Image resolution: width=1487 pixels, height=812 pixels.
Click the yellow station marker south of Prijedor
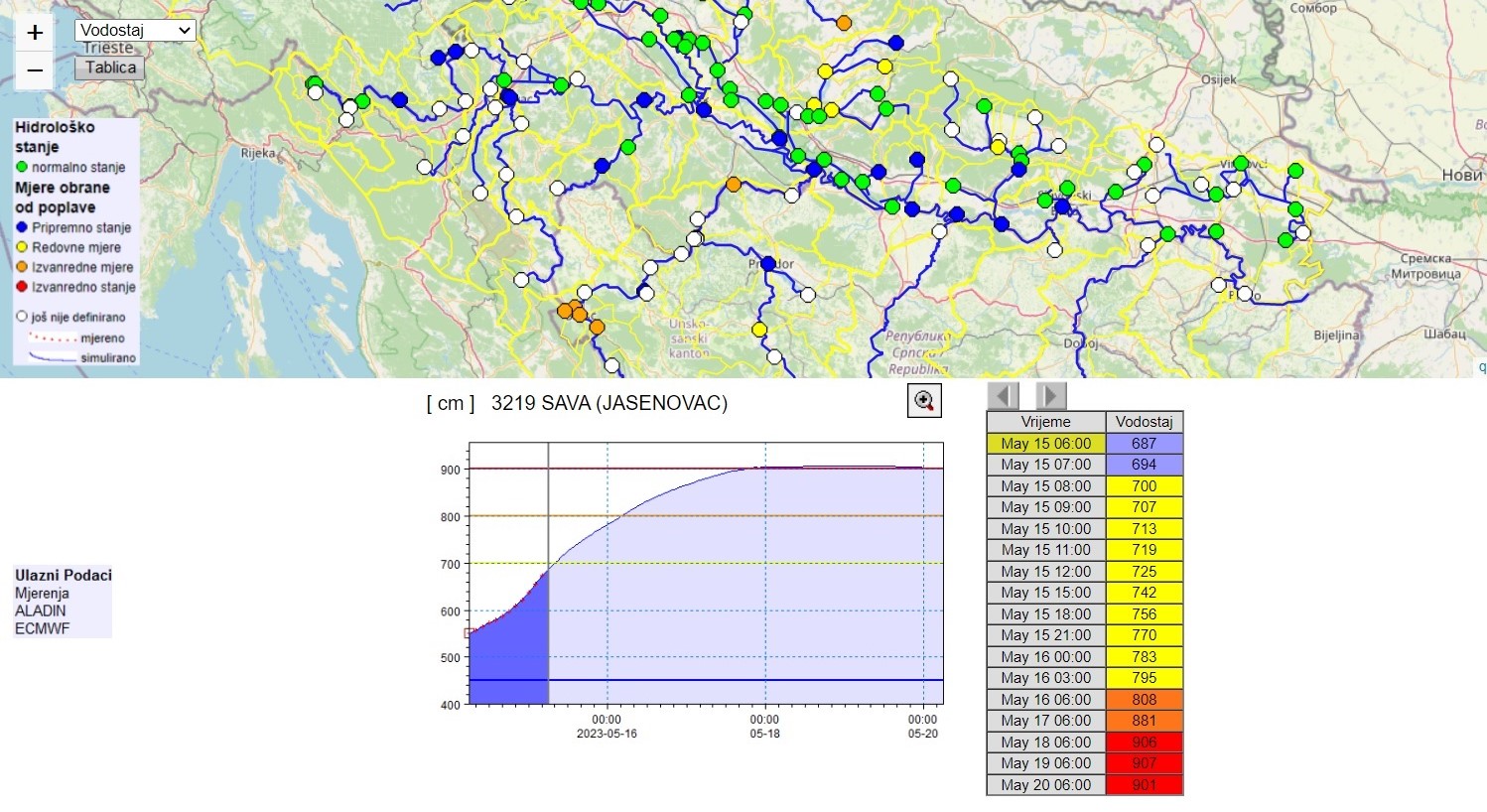click(x=759, y=330)
